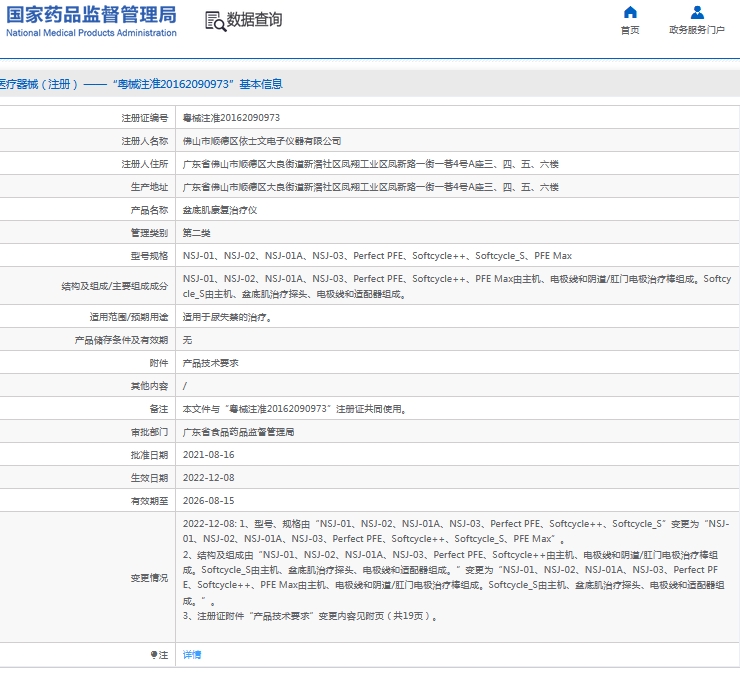
Task: Click the 备注 row label
Action: pyautogui.click(x=159, y=409)
